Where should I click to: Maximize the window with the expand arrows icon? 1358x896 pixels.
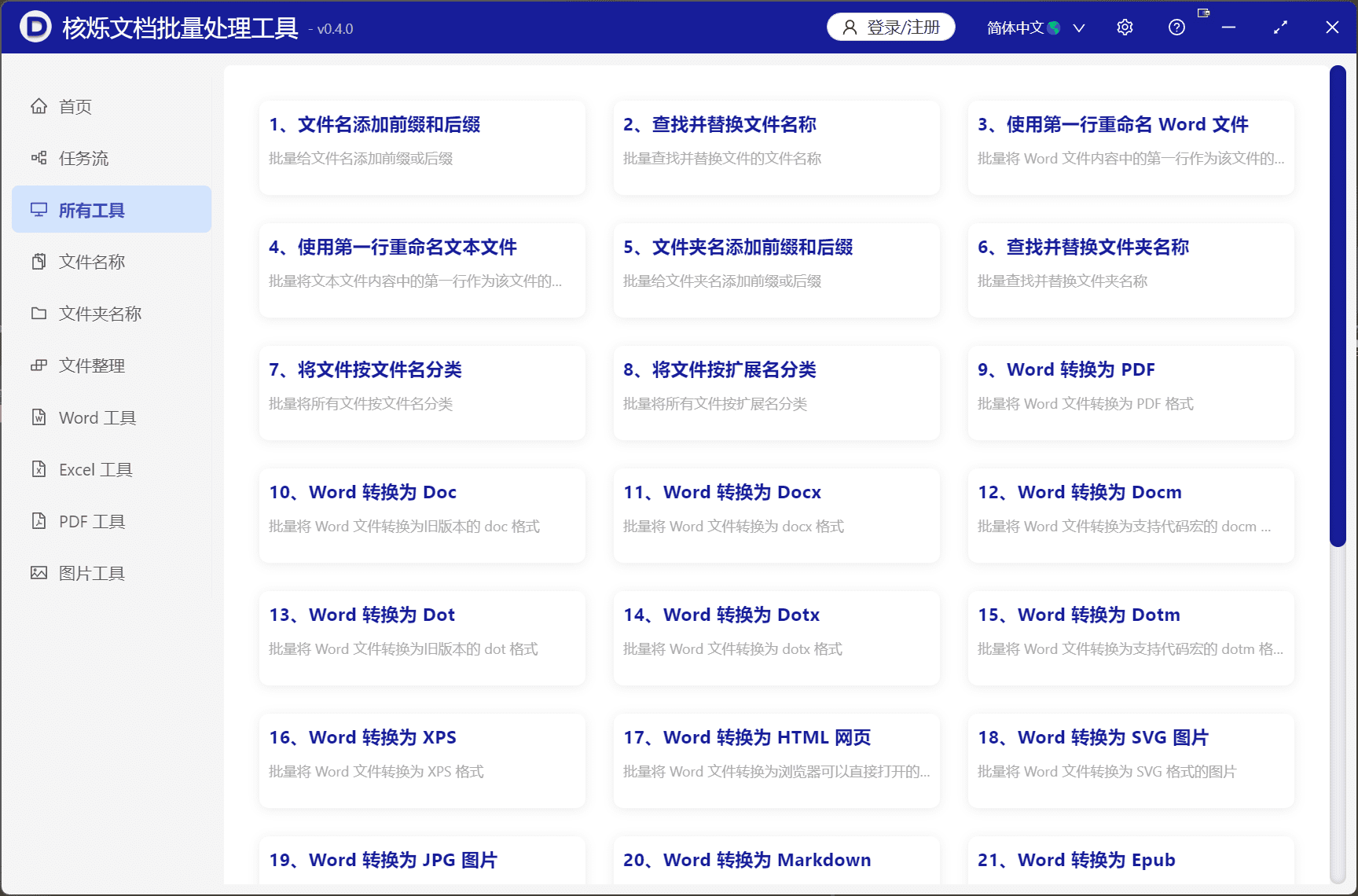pos(1280,28)
